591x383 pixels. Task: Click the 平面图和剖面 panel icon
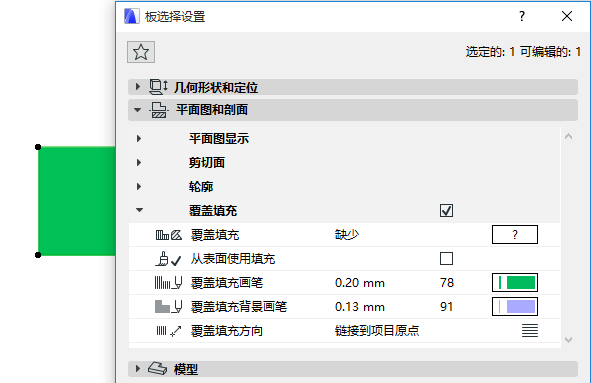[159, 110]
